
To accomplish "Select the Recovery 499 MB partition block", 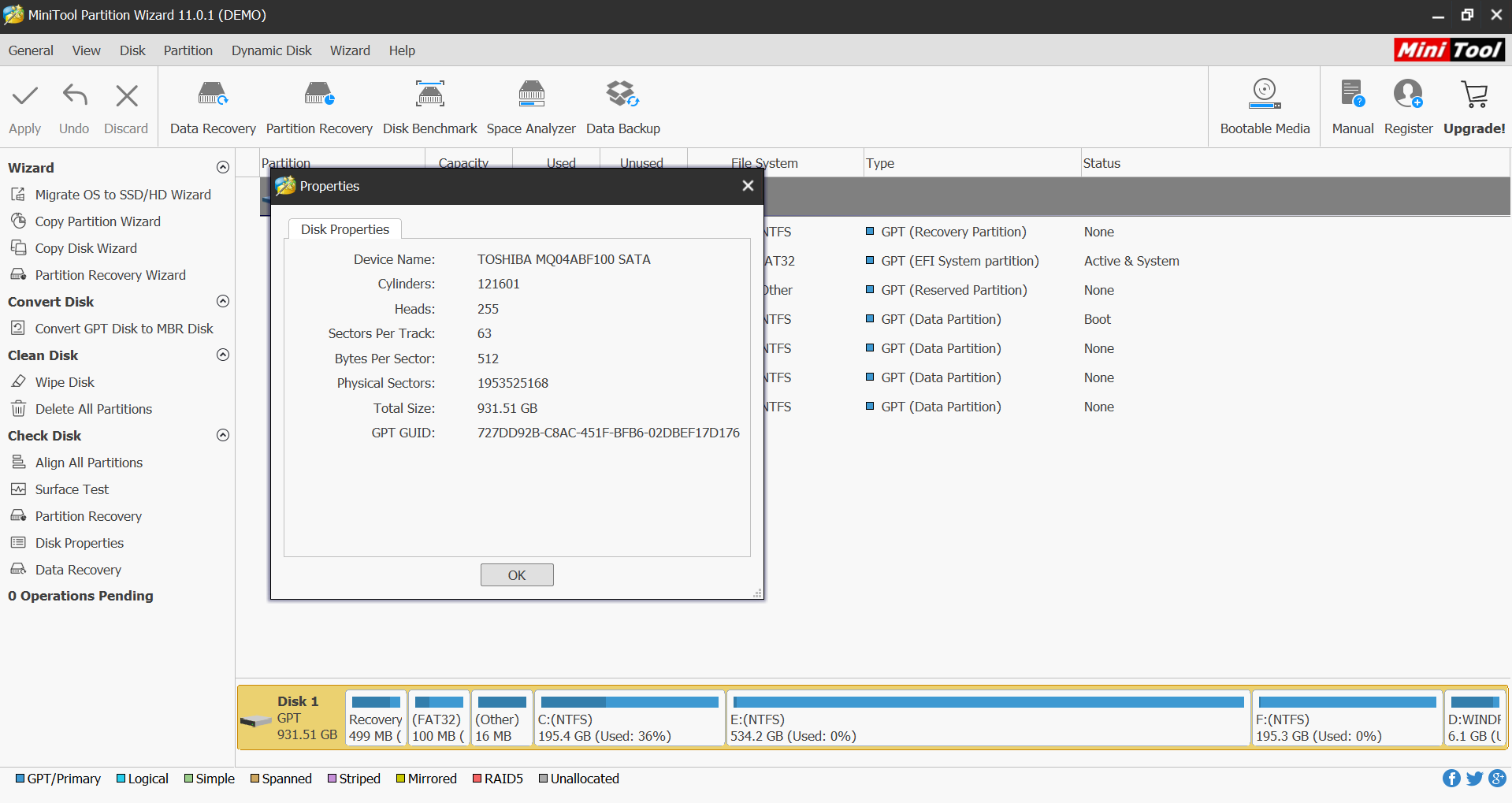I will [x=376, y=718].
